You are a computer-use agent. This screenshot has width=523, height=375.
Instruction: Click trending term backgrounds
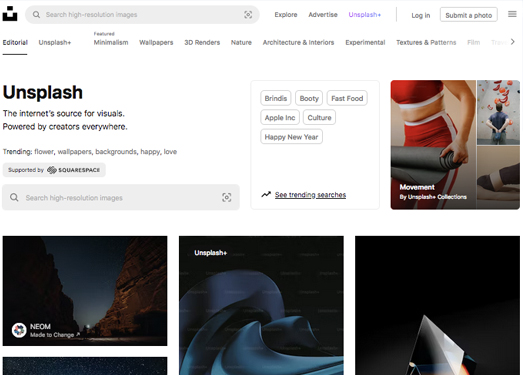pyautogui.click(x=116, y=151)
